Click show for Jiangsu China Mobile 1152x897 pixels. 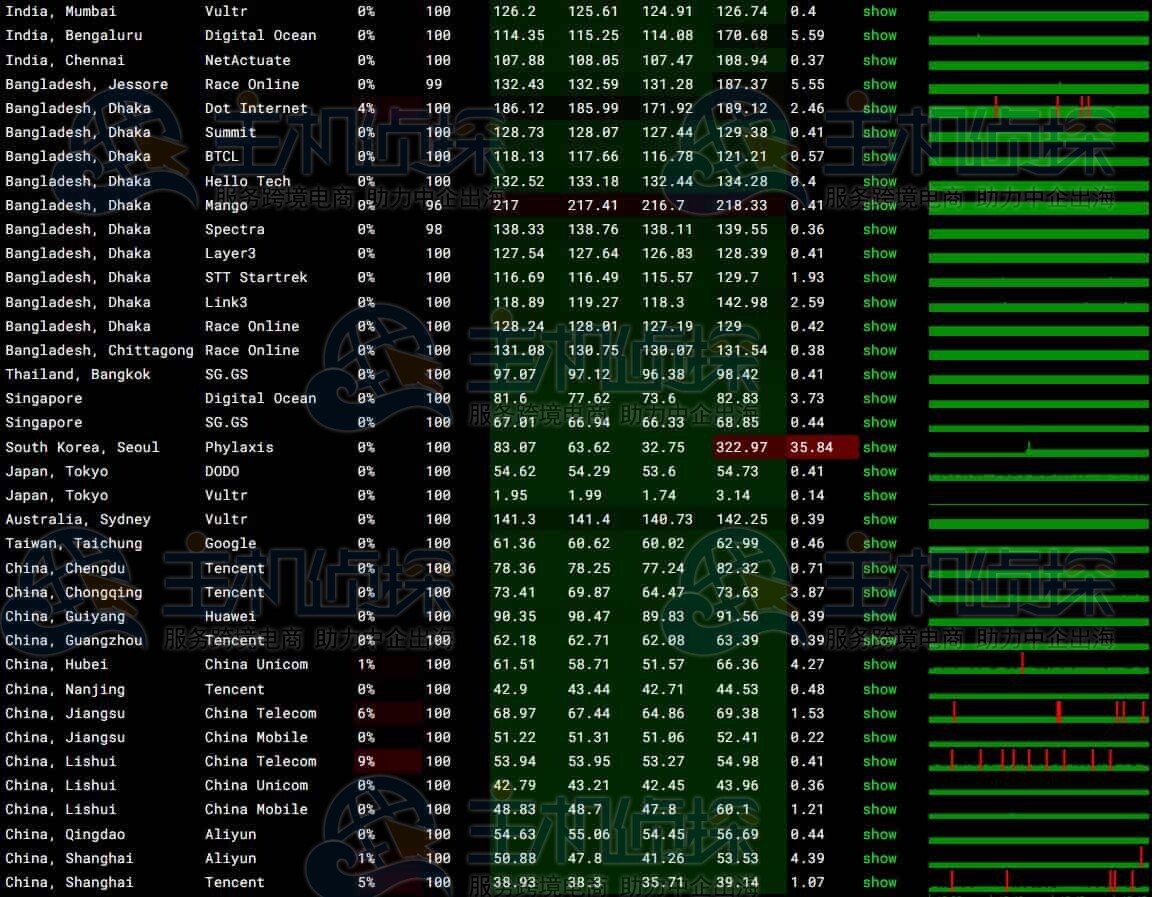point(879,737)
